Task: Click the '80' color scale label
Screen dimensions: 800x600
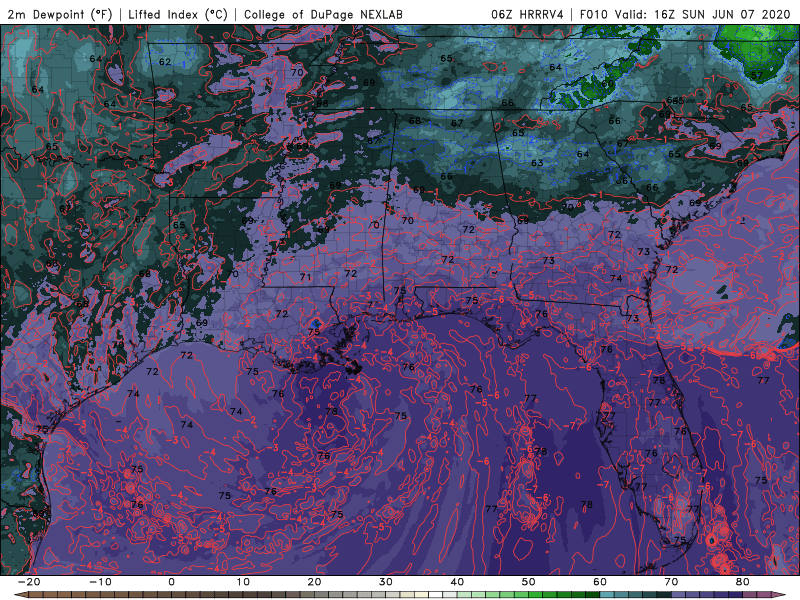Action: (x=743, y=582)
